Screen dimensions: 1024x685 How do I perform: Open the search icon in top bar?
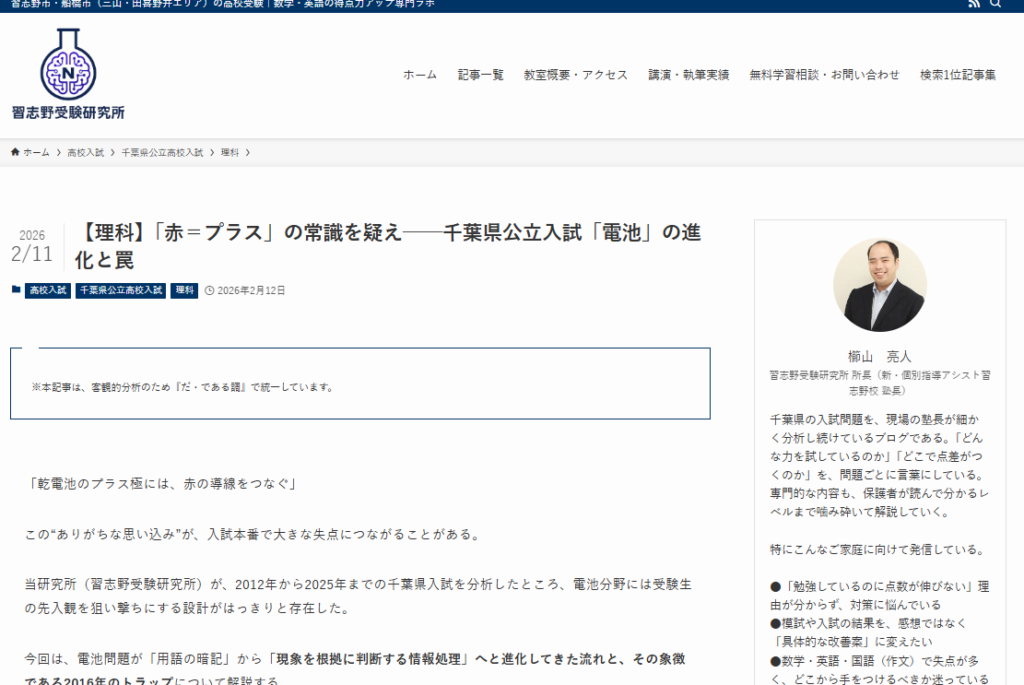click(x=996, y=4)
